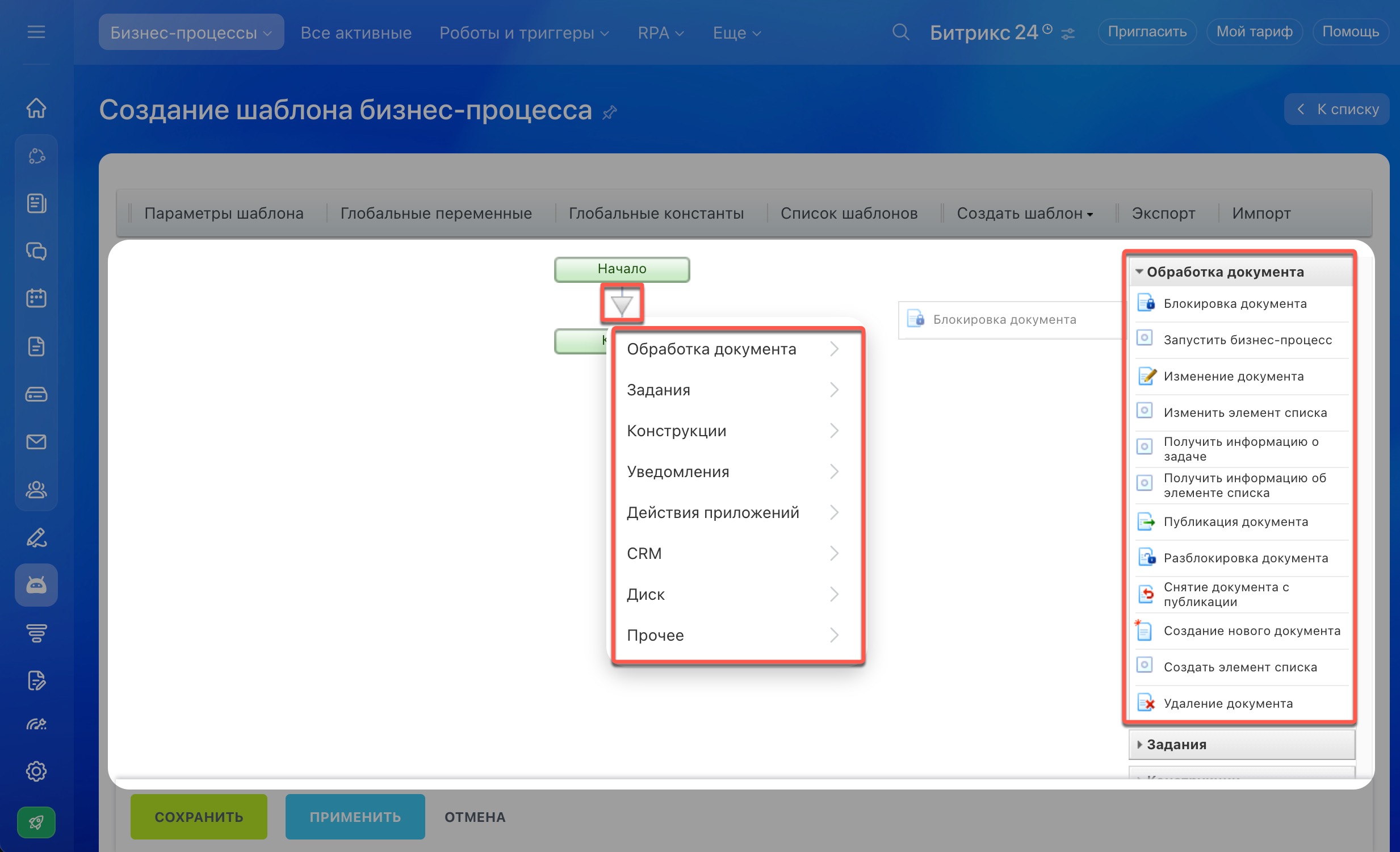
Task: Open the Создать шаблон dropdown
Action: (1024, 214)
